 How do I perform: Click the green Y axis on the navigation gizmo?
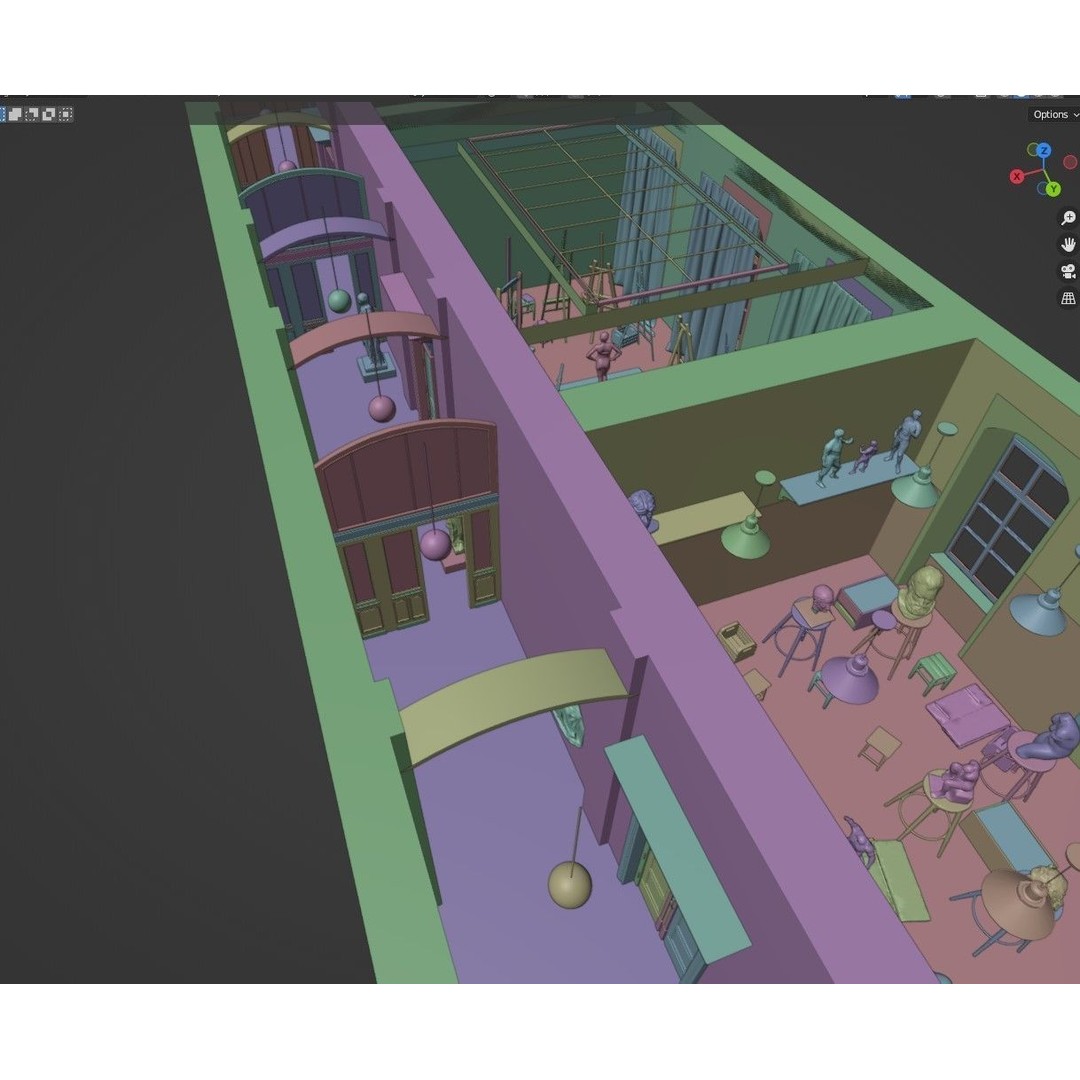tap(1053, 188)
